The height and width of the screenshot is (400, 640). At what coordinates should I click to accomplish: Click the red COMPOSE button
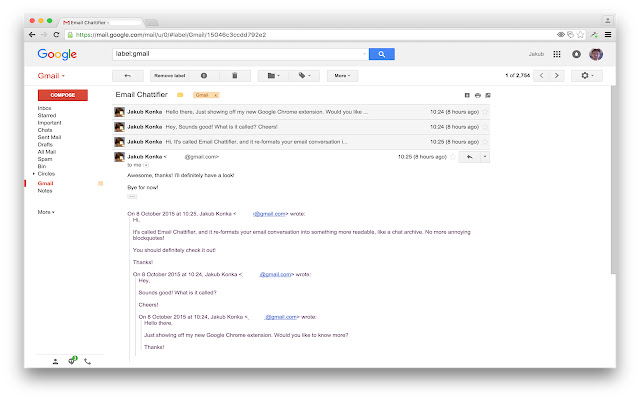(63, 95)
